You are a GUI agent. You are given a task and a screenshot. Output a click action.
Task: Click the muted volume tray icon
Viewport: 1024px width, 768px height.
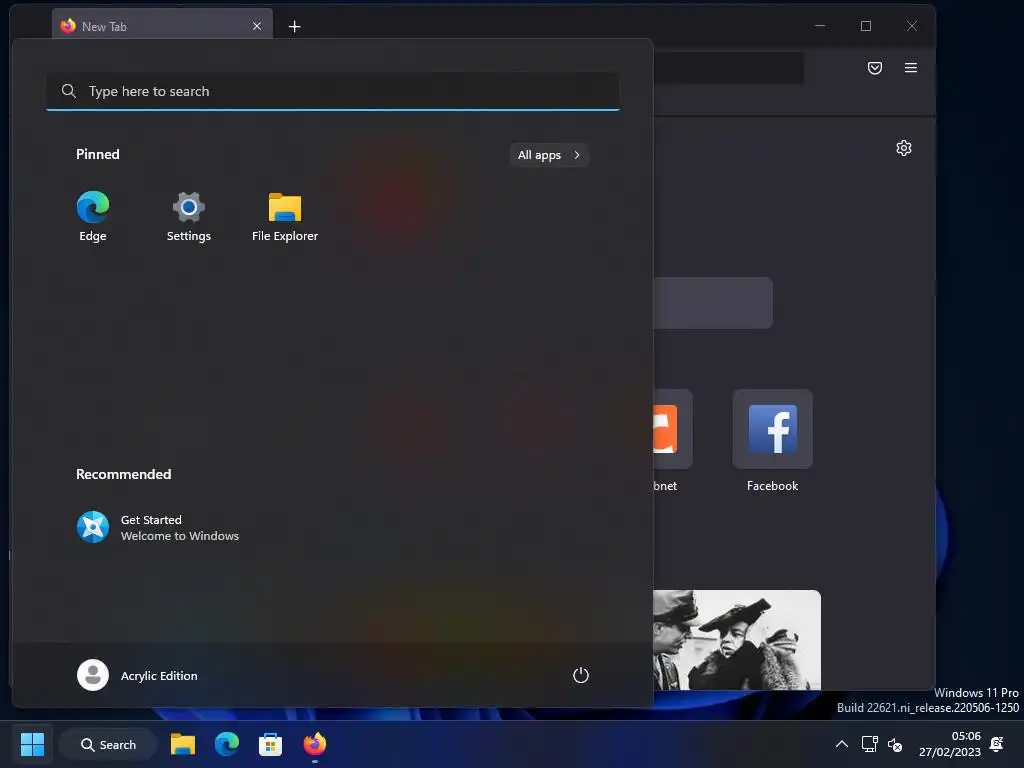pyautogui.click(x=895, y=744)
